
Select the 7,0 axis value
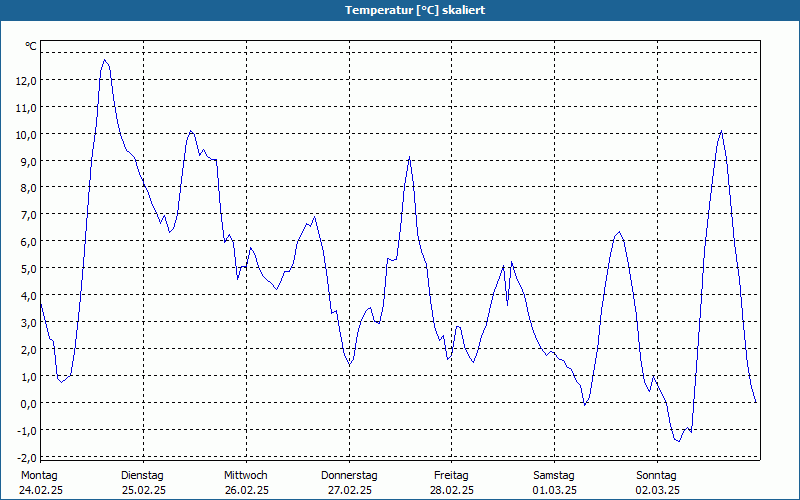pyautogui.click(x=28, y=215)
